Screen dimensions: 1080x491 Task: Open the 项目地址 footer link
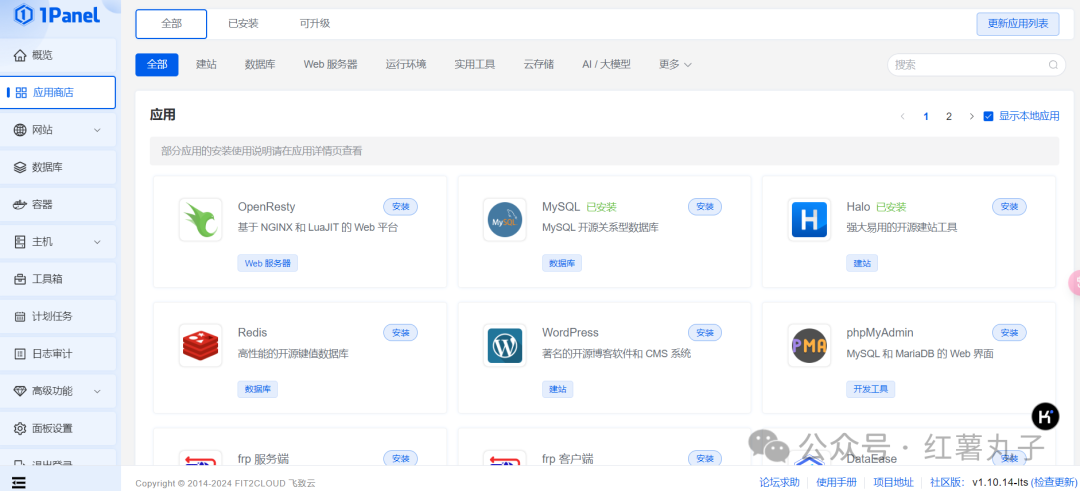point(893,482)
